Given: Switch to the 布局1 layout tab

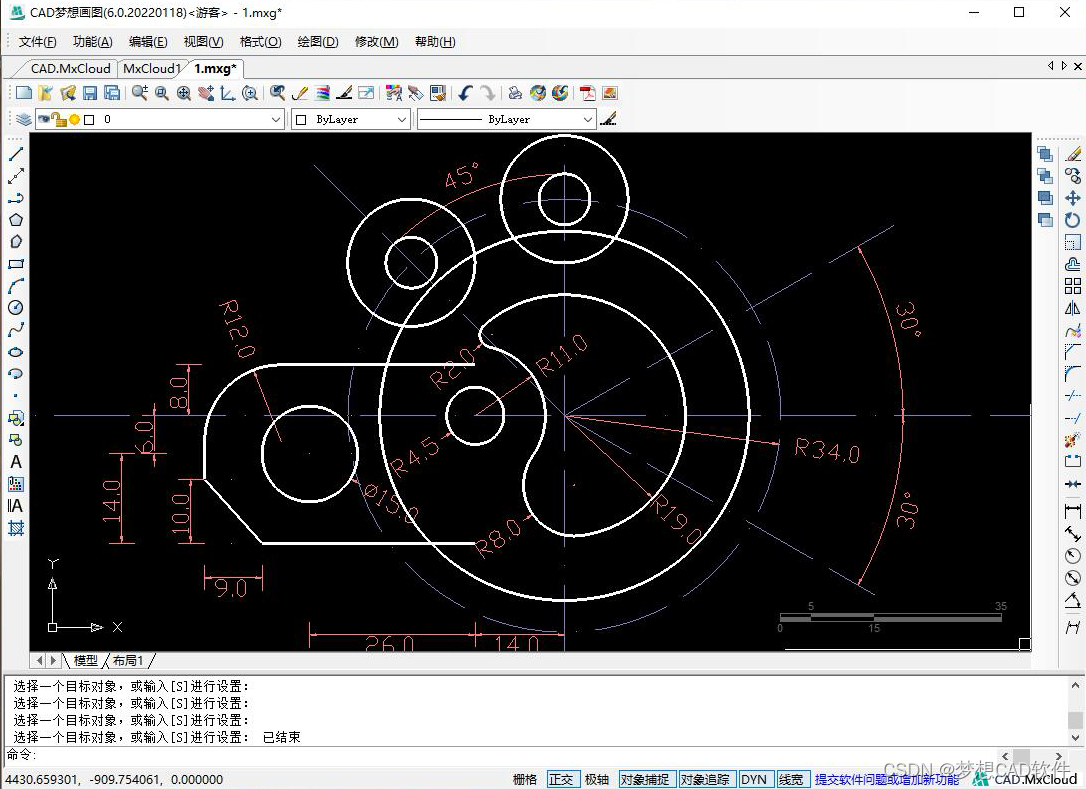Looking at the screenshot, I should pos(128,660).
